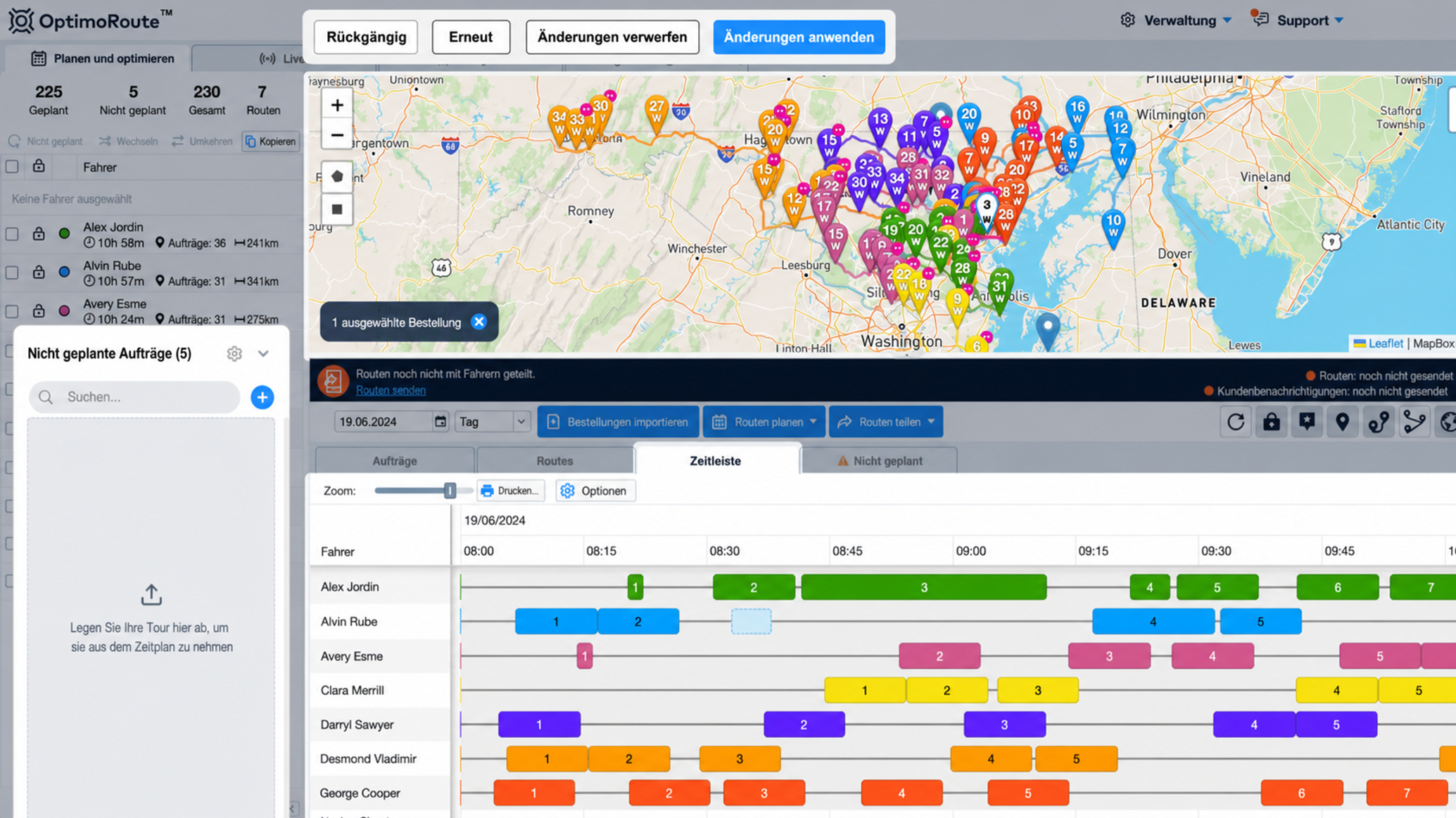This screenshot has width=1456, height=818.
Task: Toggle the lock icon for Alvin Rube
Action: click(39, 272)
